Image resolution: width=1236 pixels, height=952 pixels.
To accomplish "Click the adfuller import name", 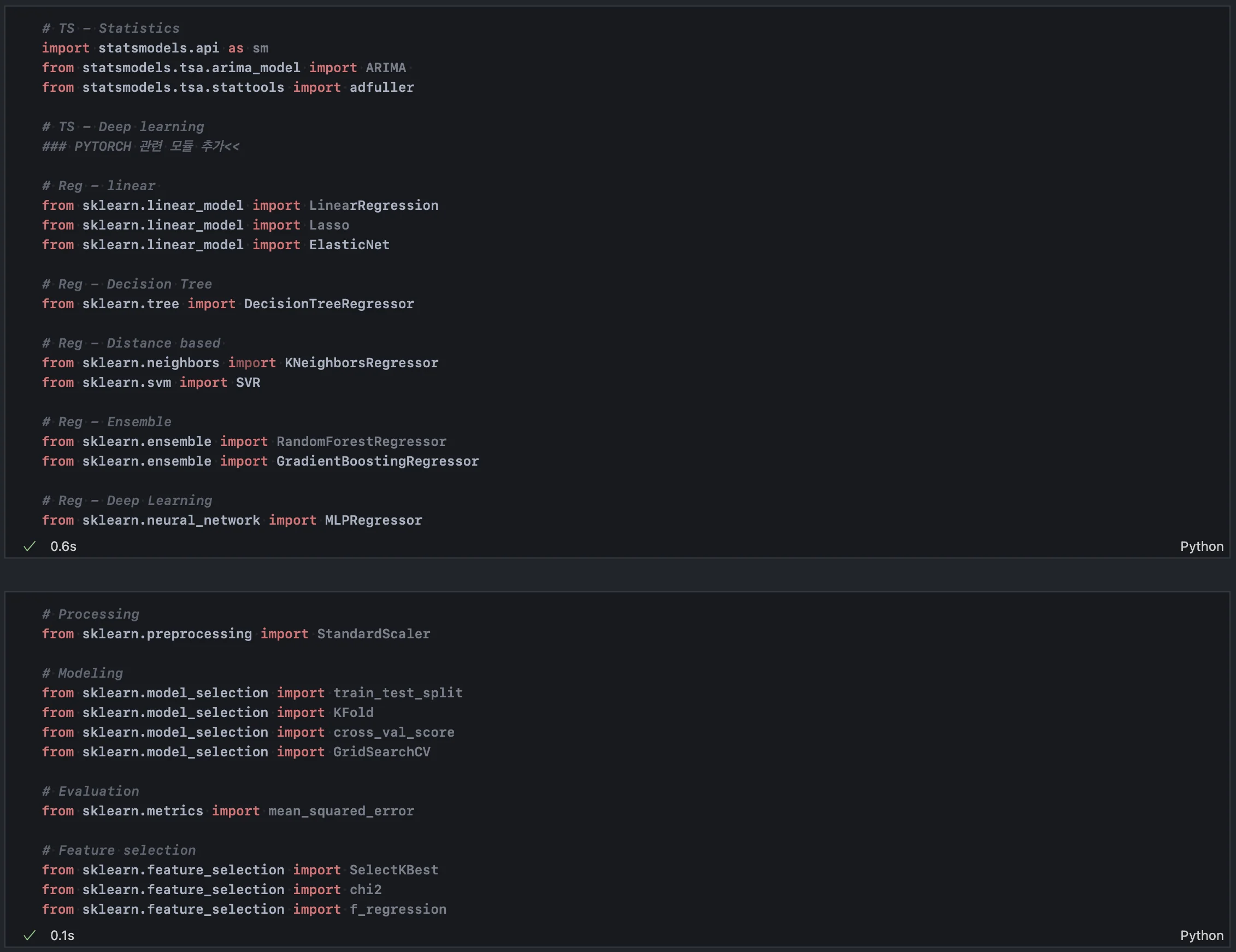I will pos(381,88).
